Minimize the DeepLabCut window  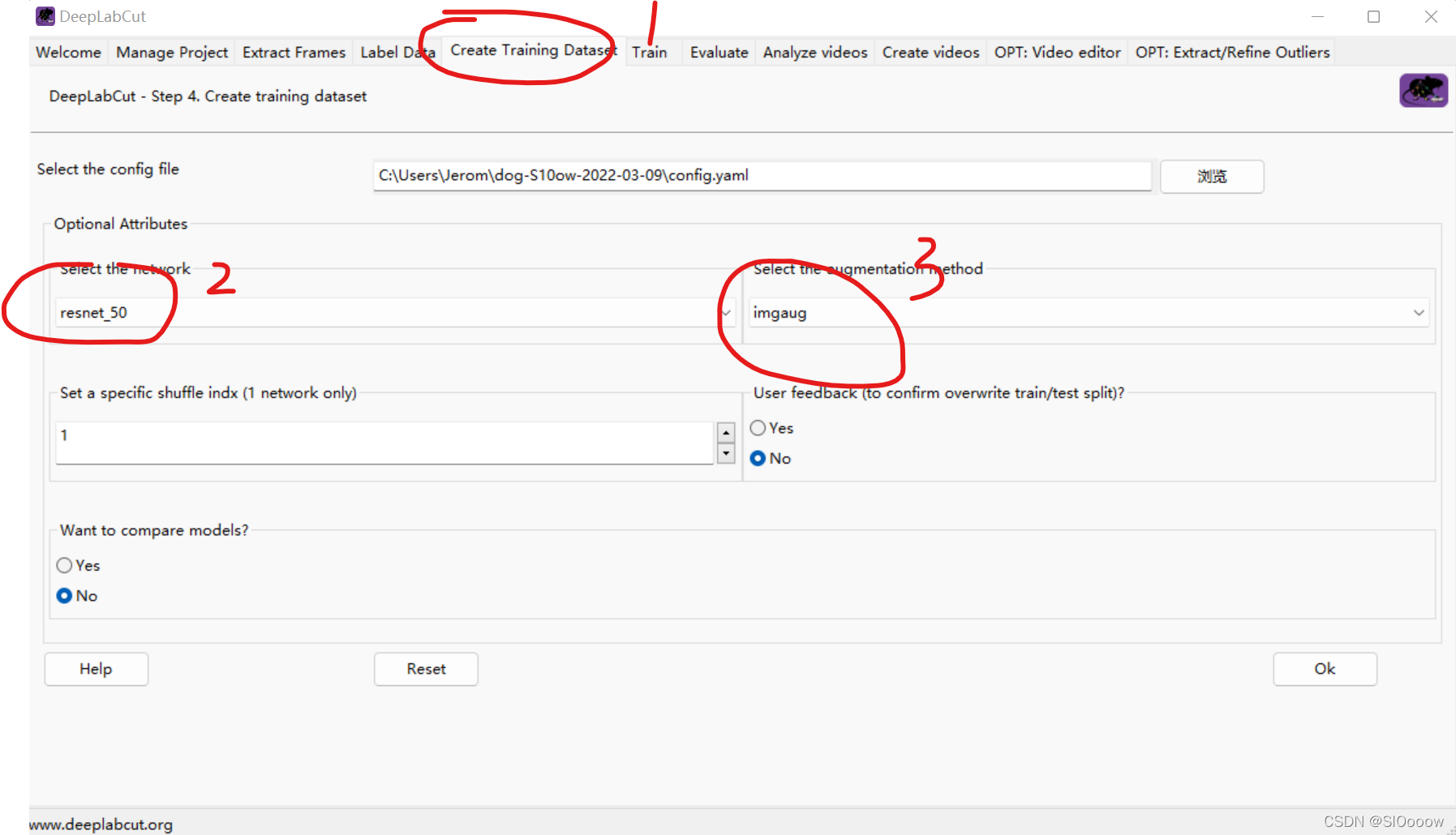pyautogui.click(x=1318, y=16)
